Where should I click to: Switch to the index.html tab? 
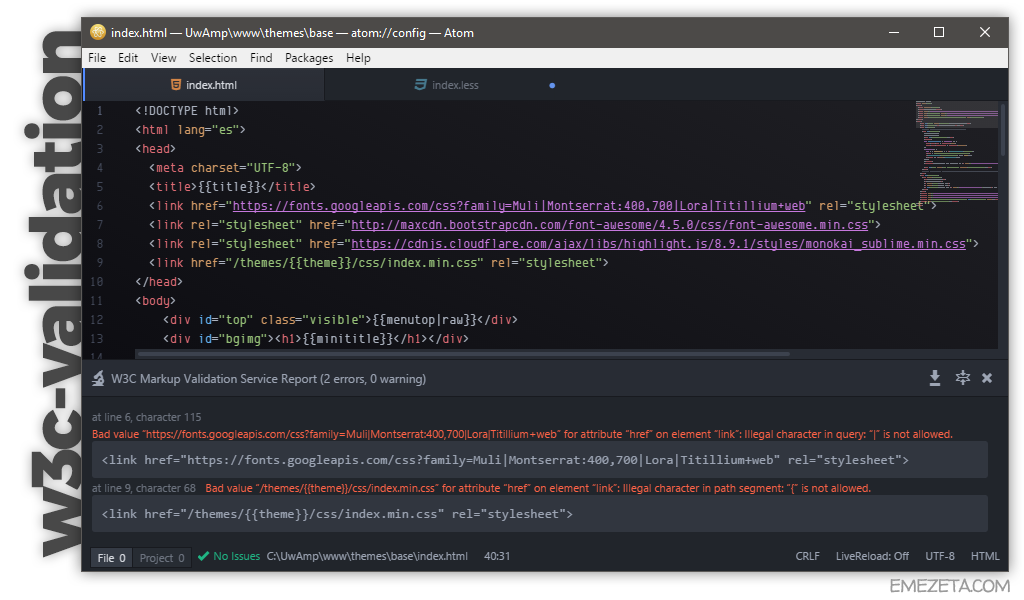click(204, 85)
